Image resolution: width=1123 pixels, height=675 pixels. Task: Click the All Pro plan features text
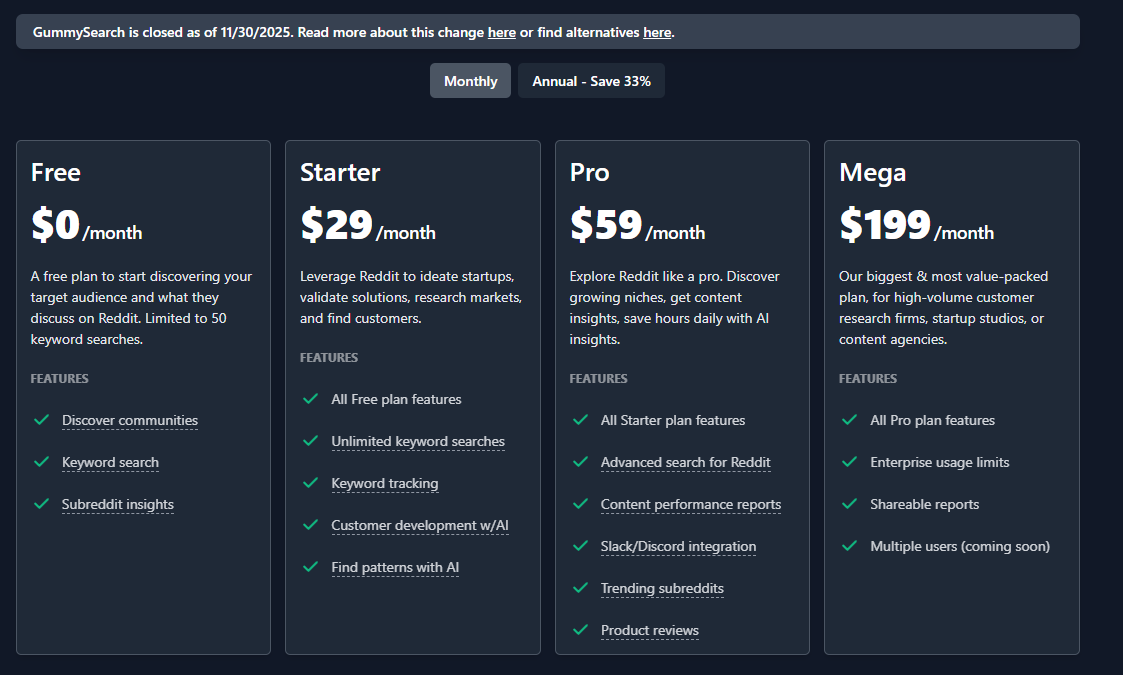(x=932, y=421)
